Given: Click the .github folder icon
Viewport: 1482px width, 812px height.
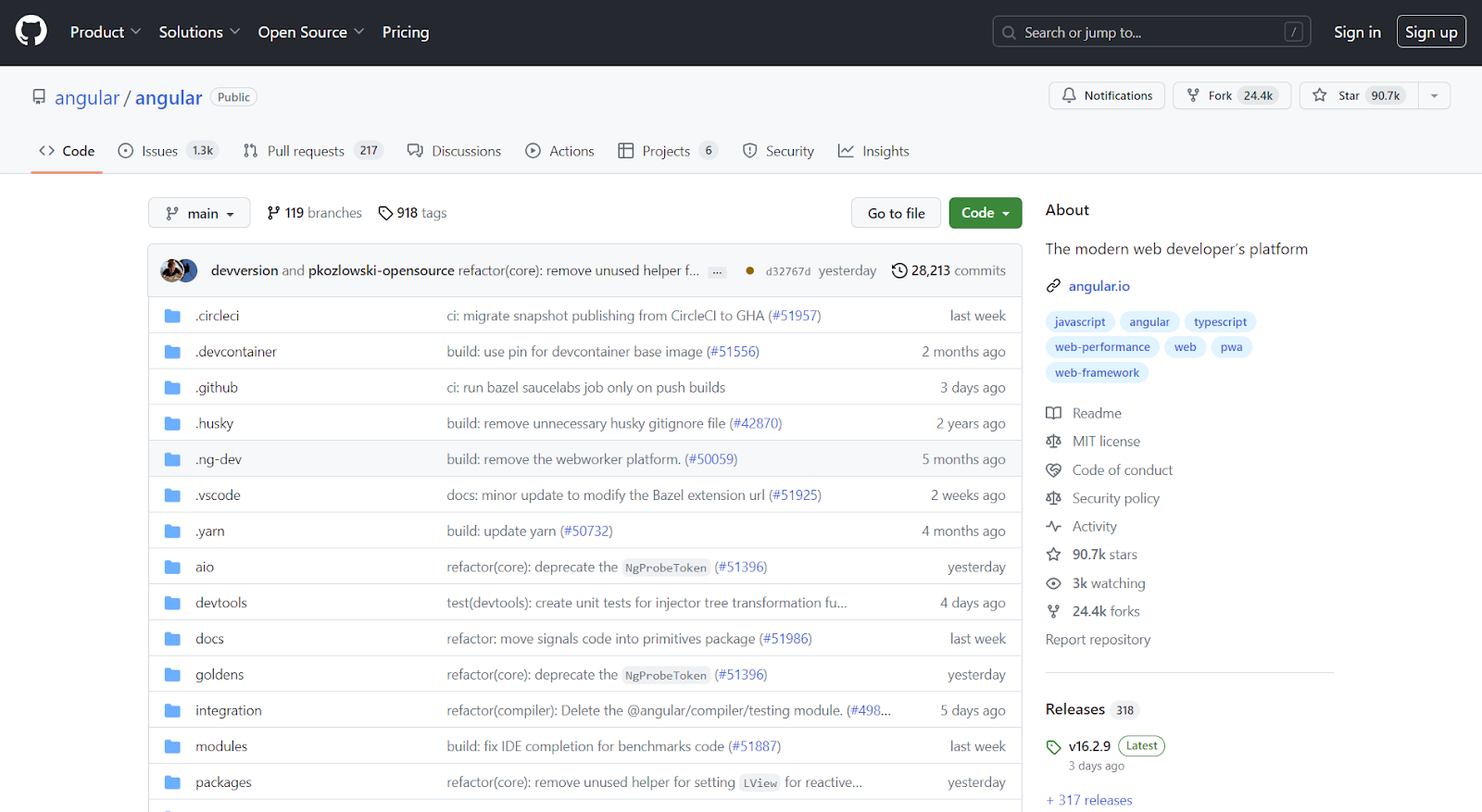Looking at the screenshot, I should (172, 388).
